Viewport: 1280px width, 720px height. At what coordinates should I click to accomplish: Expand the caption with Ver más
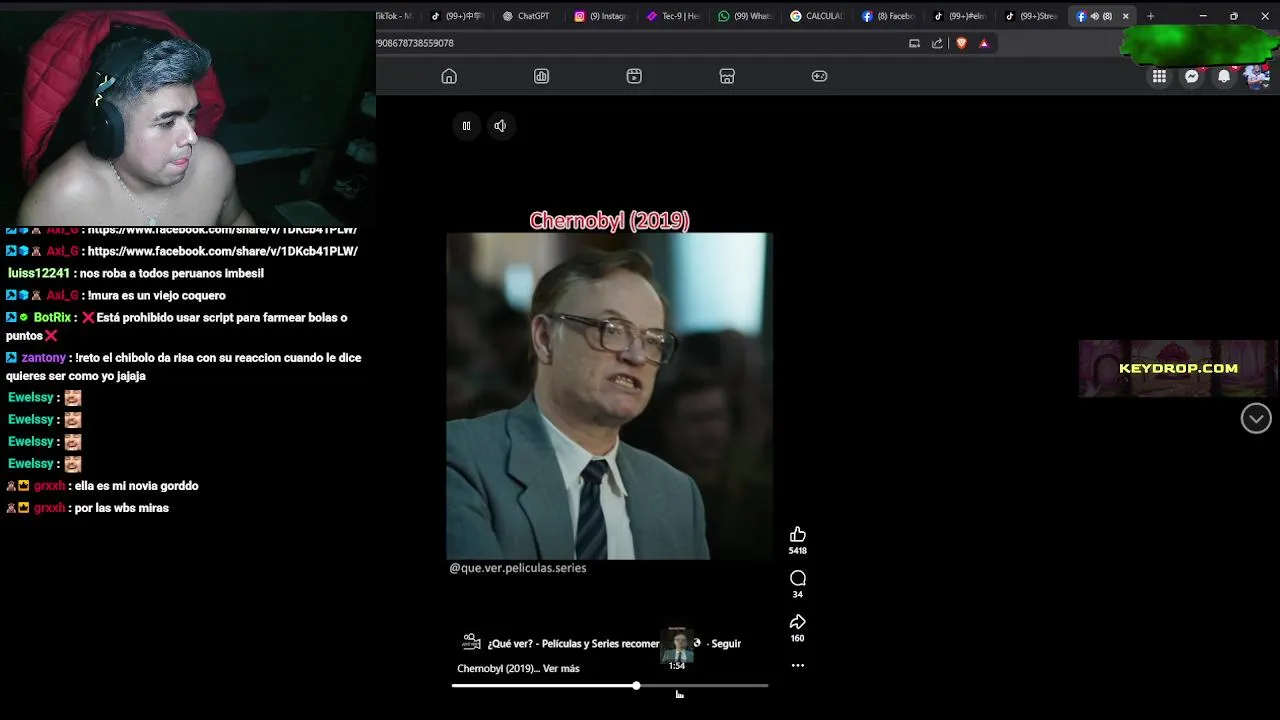pos(561,668)
